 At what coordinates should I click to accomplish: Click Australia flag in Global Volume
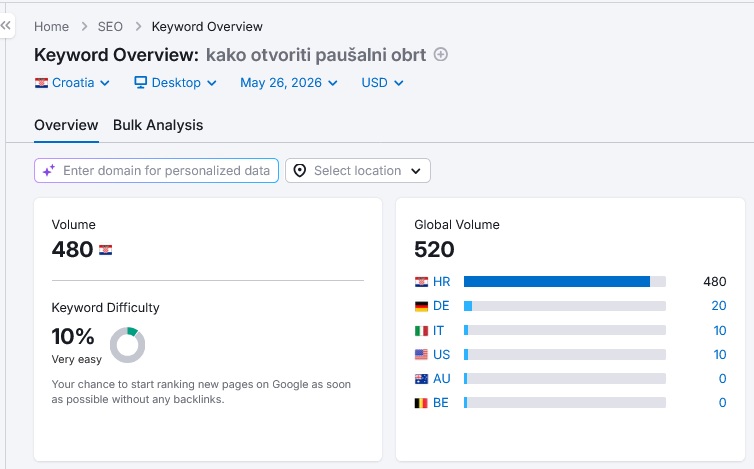tap(421, 379)
